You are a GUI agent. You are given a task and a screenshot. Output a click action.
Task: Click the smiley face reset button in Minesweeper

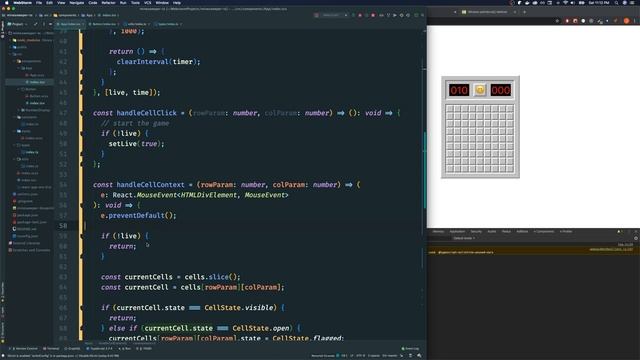point(480,90)
